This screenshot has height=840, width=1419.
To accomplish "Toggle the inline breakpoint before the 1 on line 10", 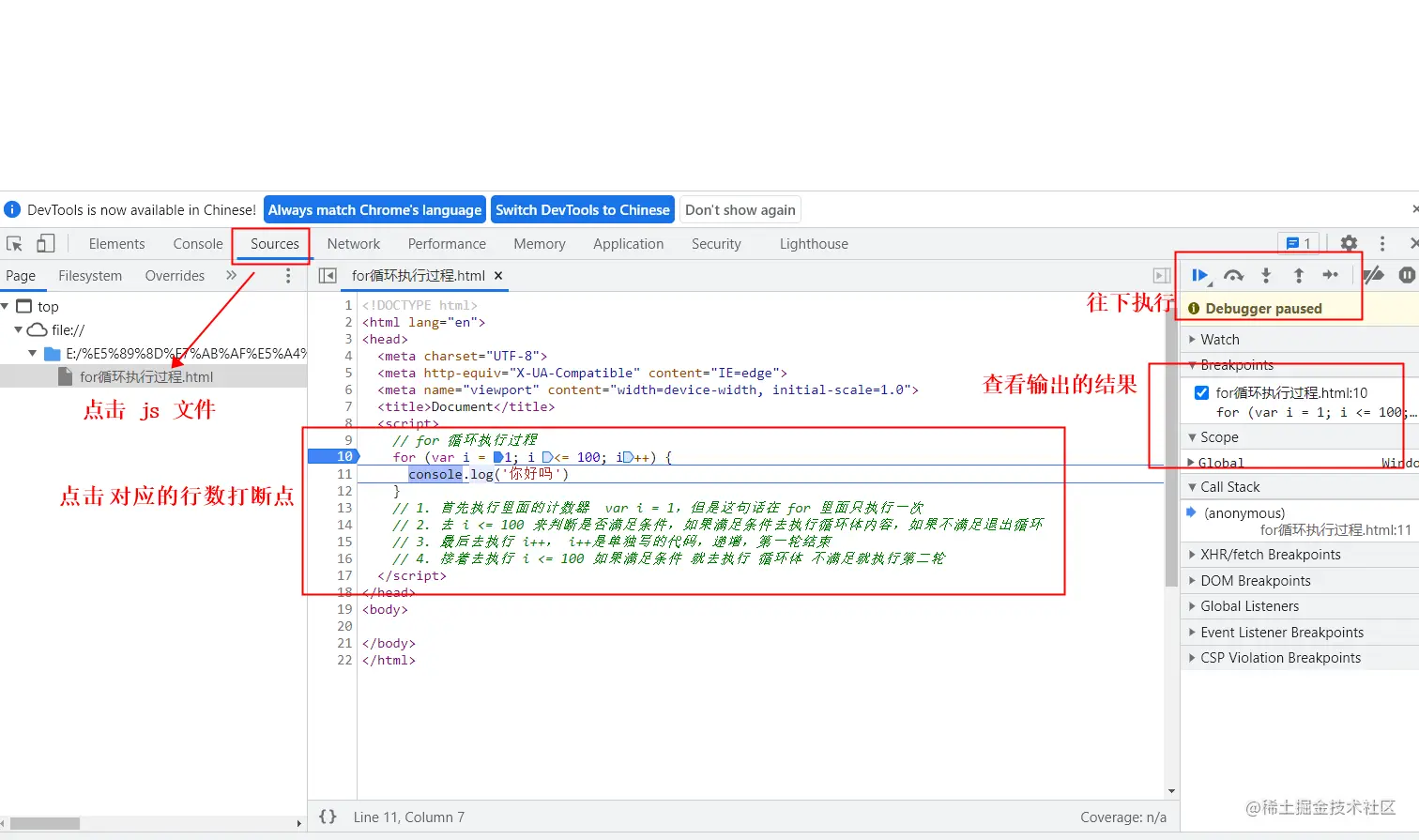I will coord(498,457).
